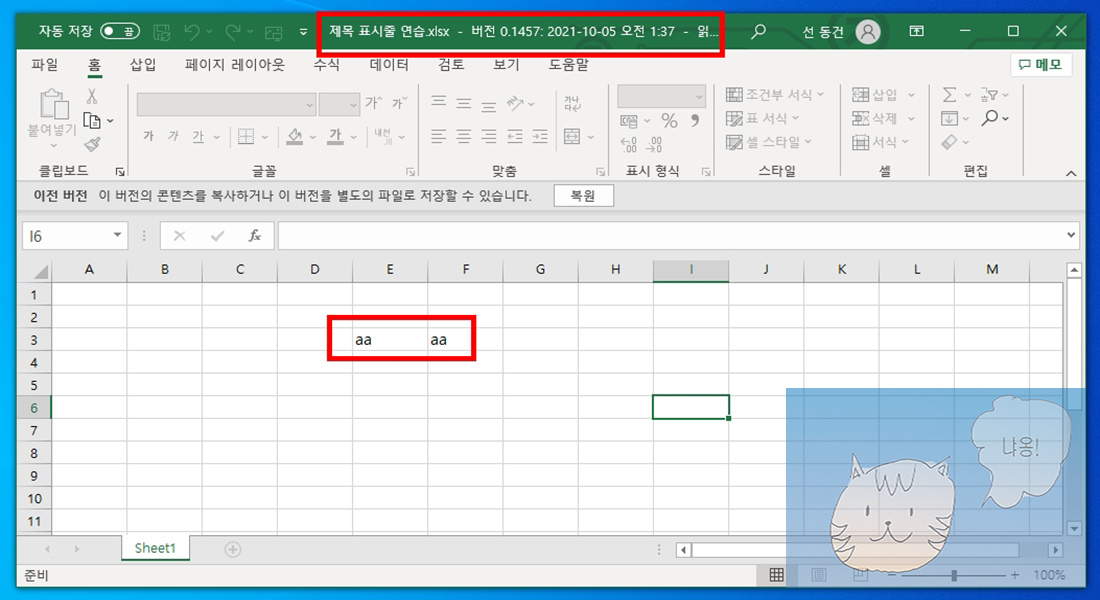
Task: Toggle underline 가 formatting
Action: pos(199,136)
